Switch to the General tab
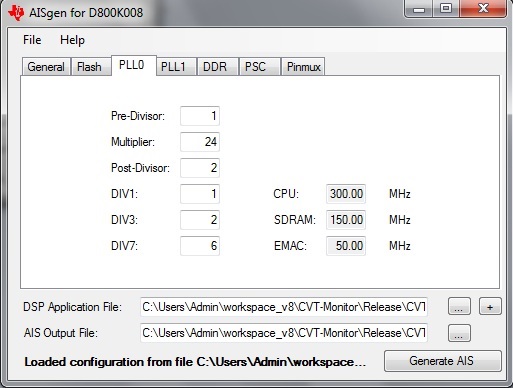 pos(46,67)
